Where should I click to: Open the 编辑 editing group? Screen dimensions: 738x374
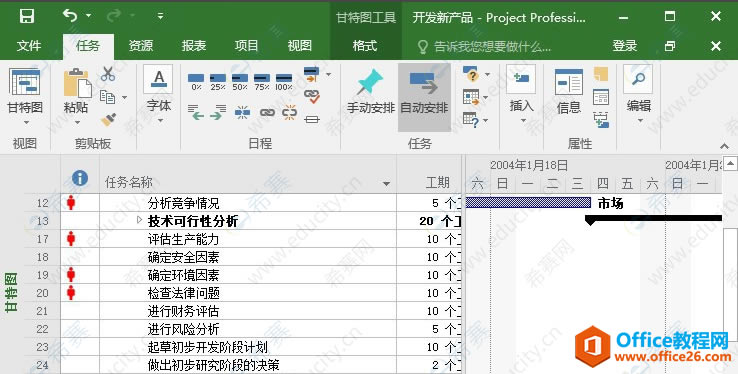tap(639, 94)
